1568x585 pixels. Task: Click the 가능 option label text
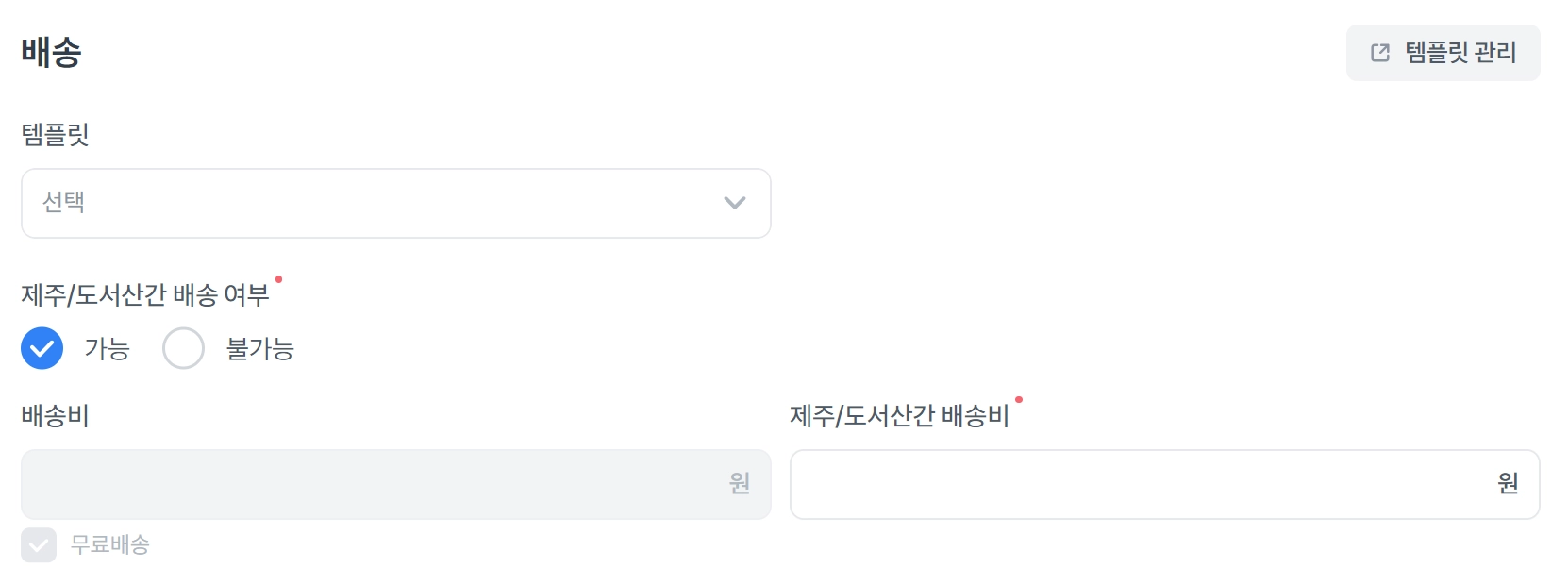tap(107, 349)
